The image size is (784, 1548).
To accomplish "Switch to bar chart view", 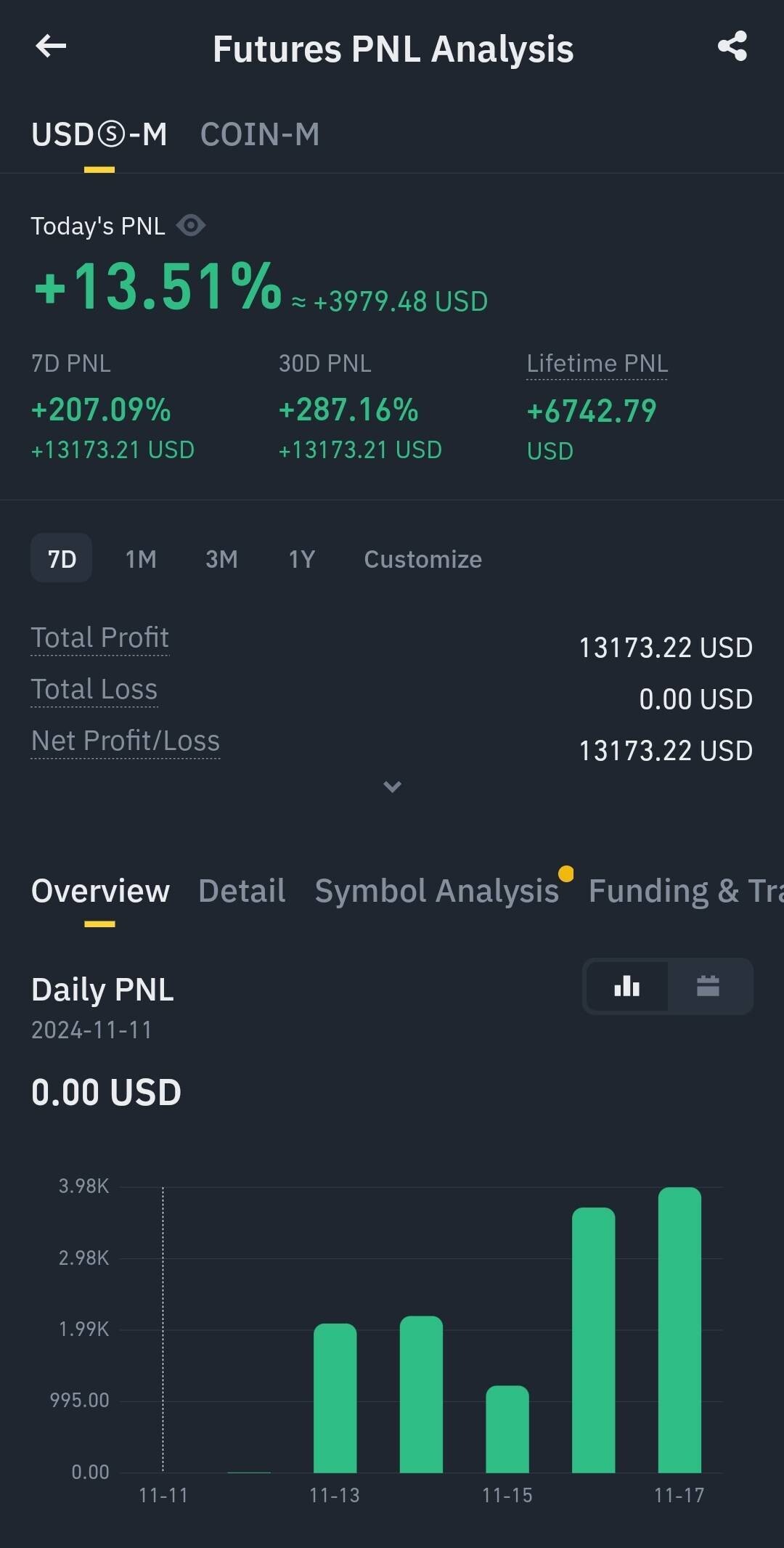I will pyautogui.click(x=627, y=986).
